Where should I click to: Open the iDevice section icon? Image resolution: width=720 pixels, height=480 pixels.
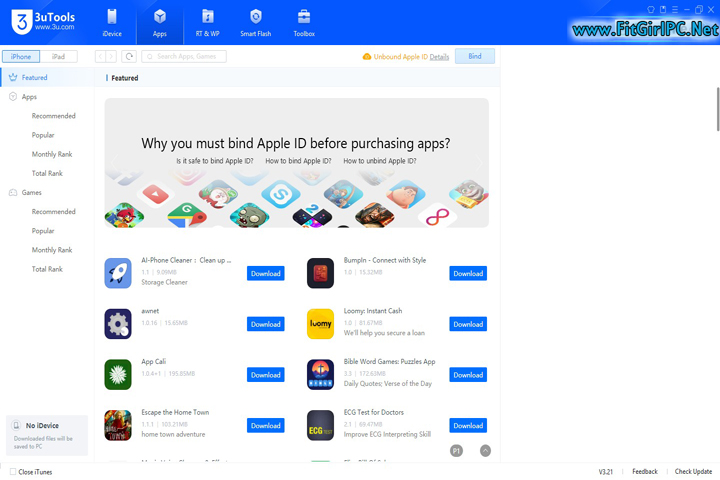[111, 17]
